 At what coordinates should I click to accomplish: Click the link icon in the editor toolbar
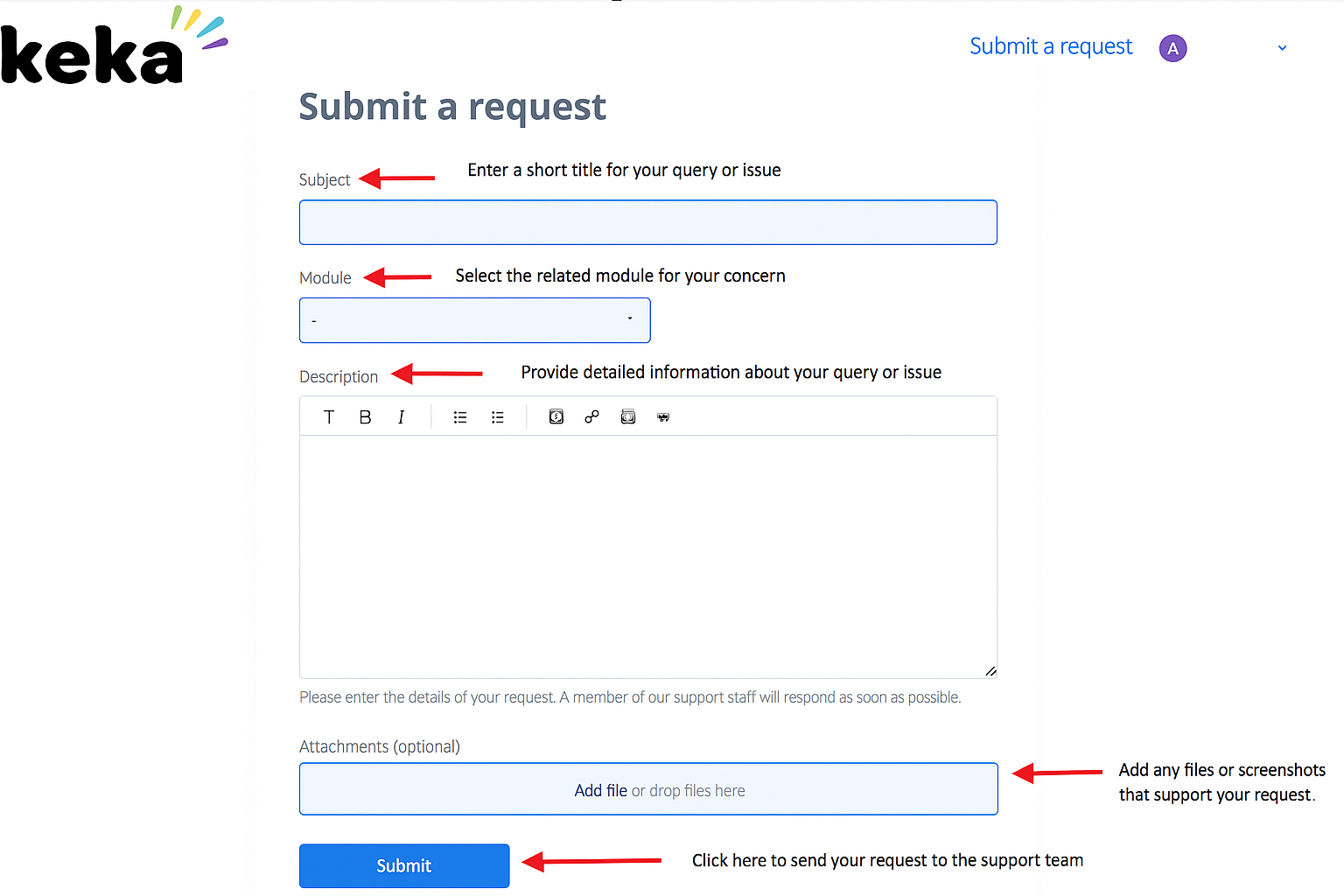(592, 417)
